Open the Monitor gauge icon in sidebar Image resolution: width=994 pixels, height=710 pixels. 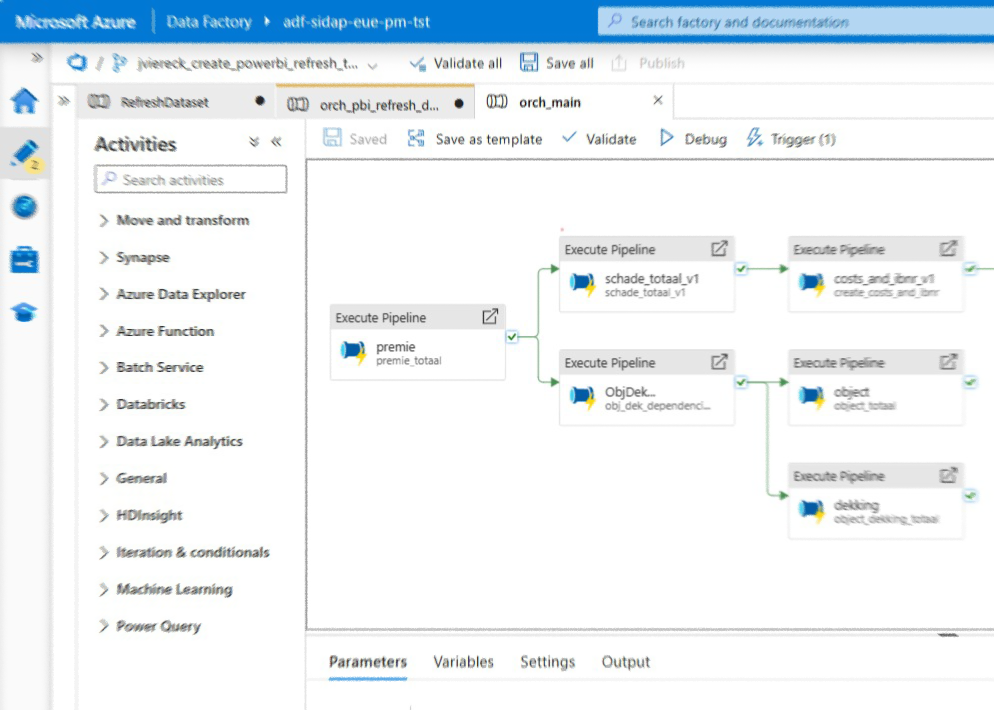(24, 207)
